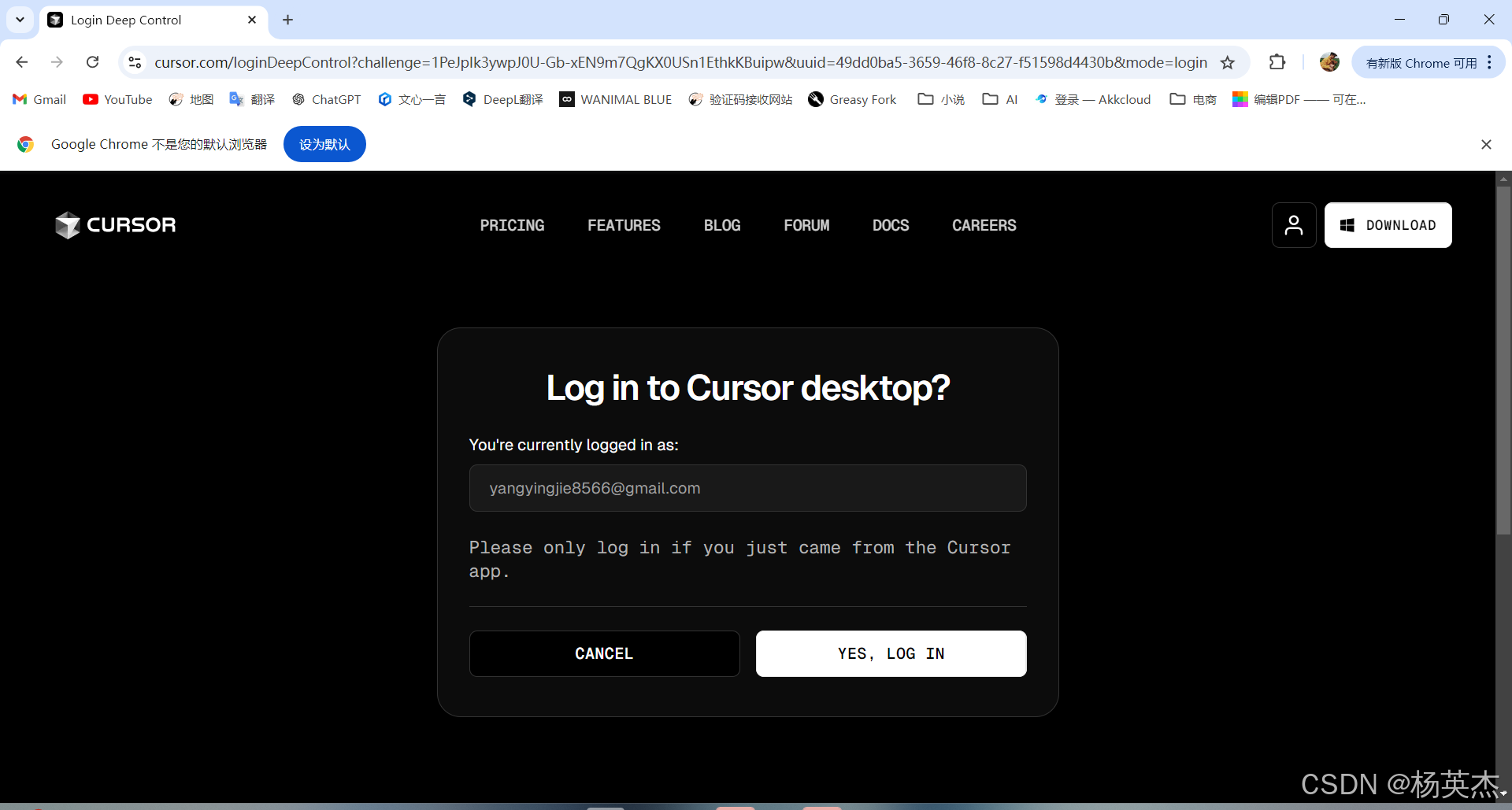Viewport: 1512px width, 810px height.
Task: Expand the AI bookmark folder
Action: pos(1000,99)
